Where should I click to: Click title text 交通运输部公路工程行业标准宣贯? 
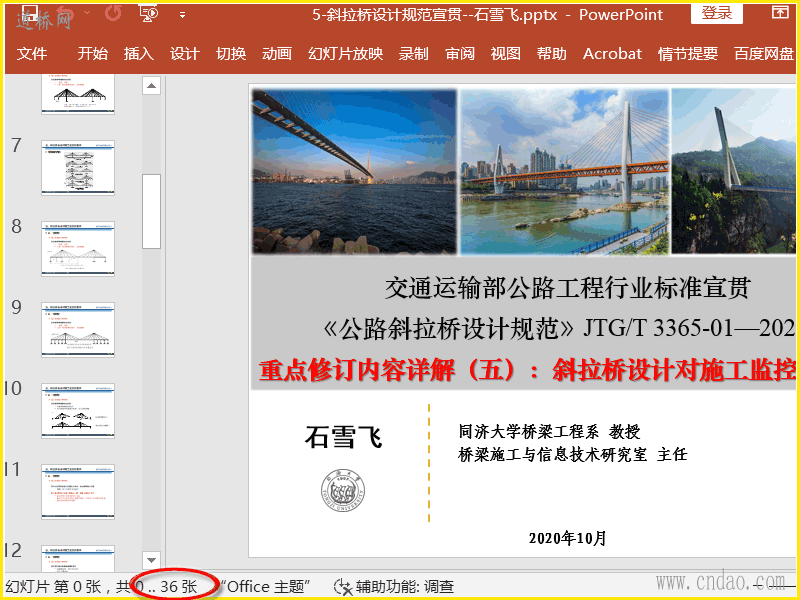(567, 288)
